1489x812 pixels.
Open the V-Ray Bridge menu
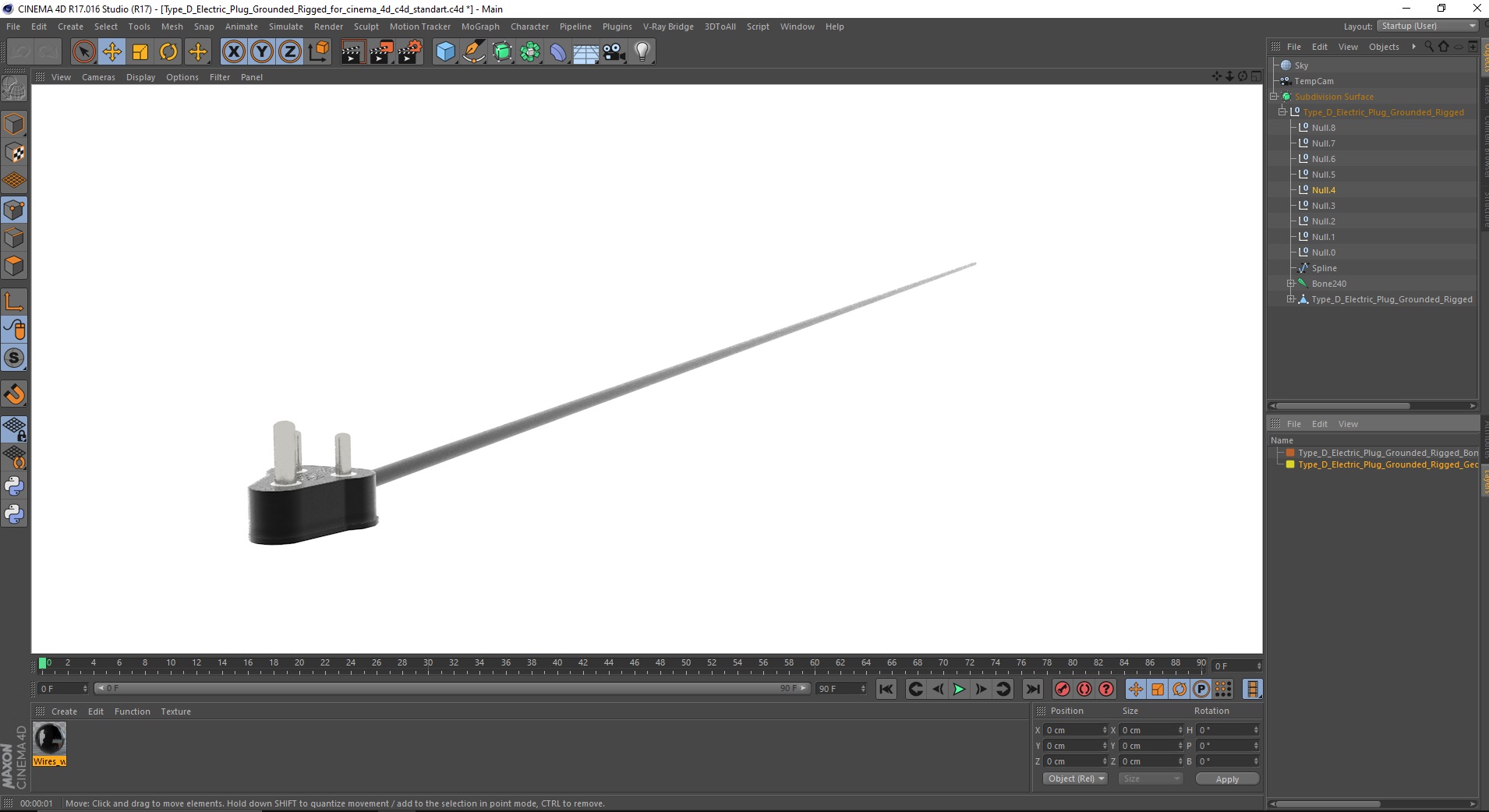point(668,26)
